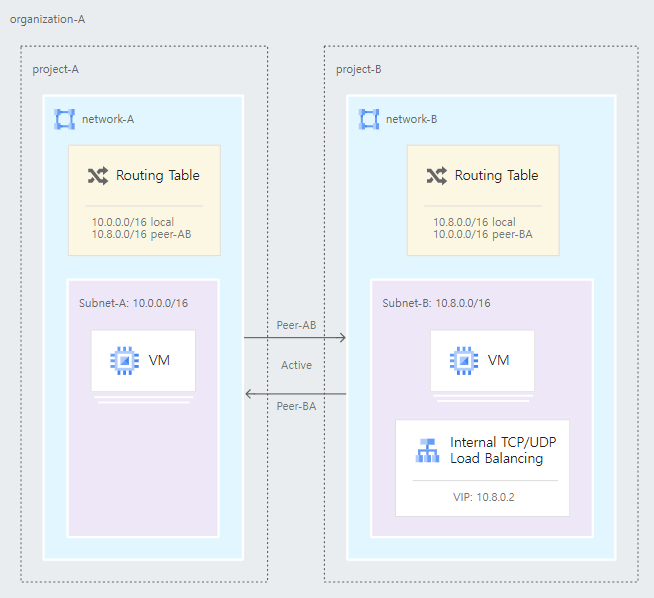Click the Active peering status label
Viewport: 654px width, 598px height.
pos(296,365)
